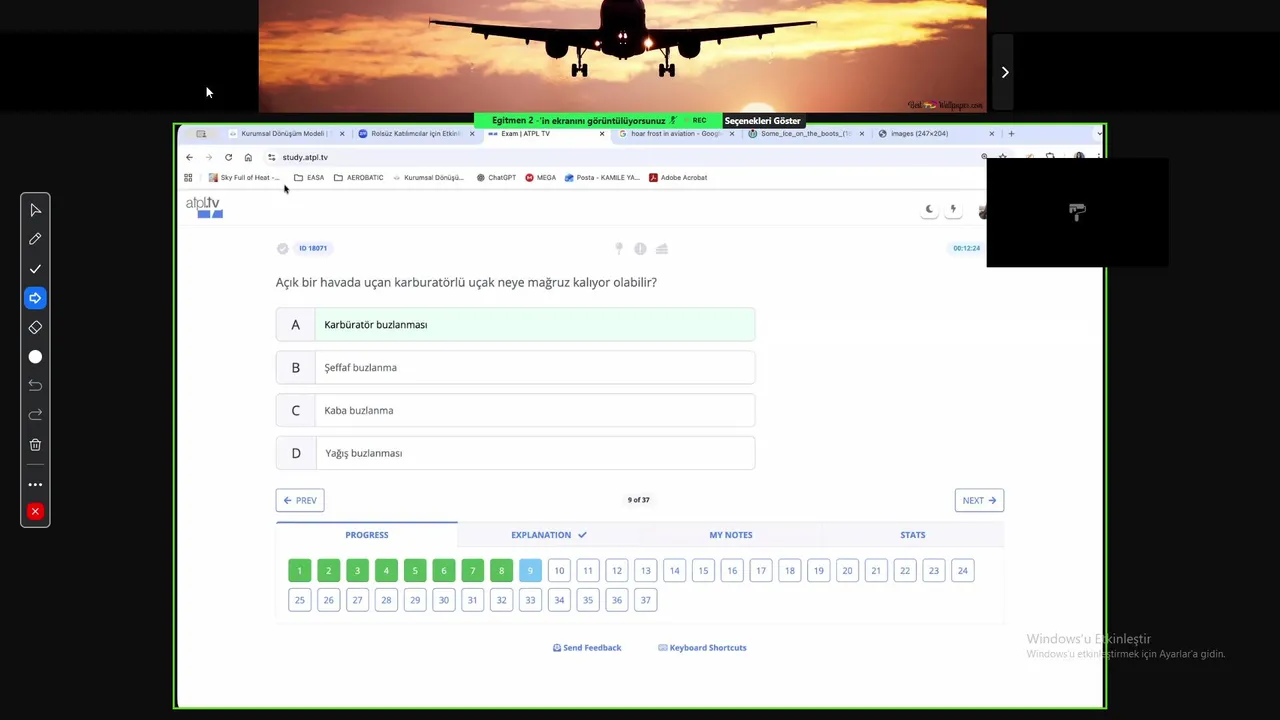This screenshot has height=720, width=1280.
Task: Go to next question with NEXT
Action: [979, 500]
